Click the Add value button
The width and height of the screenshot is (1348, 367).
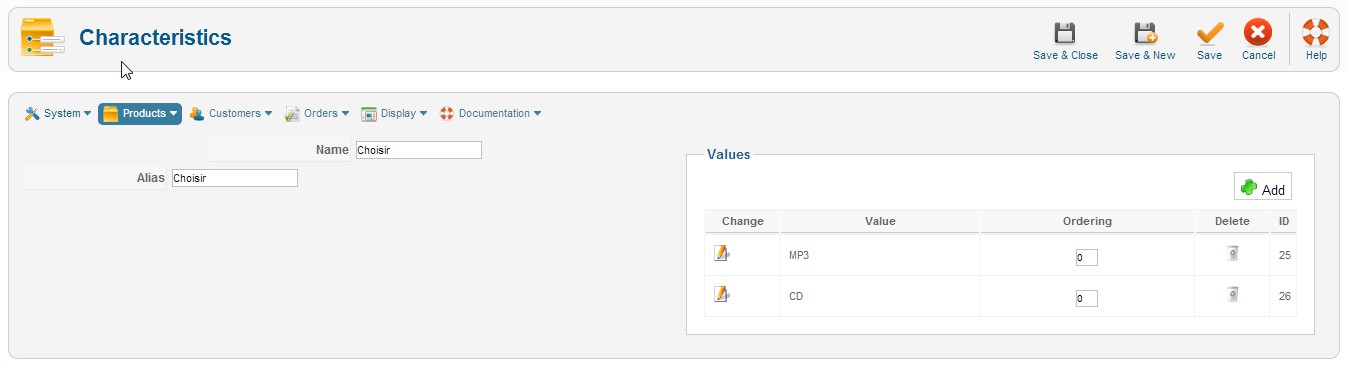[x=1263, y=188]
